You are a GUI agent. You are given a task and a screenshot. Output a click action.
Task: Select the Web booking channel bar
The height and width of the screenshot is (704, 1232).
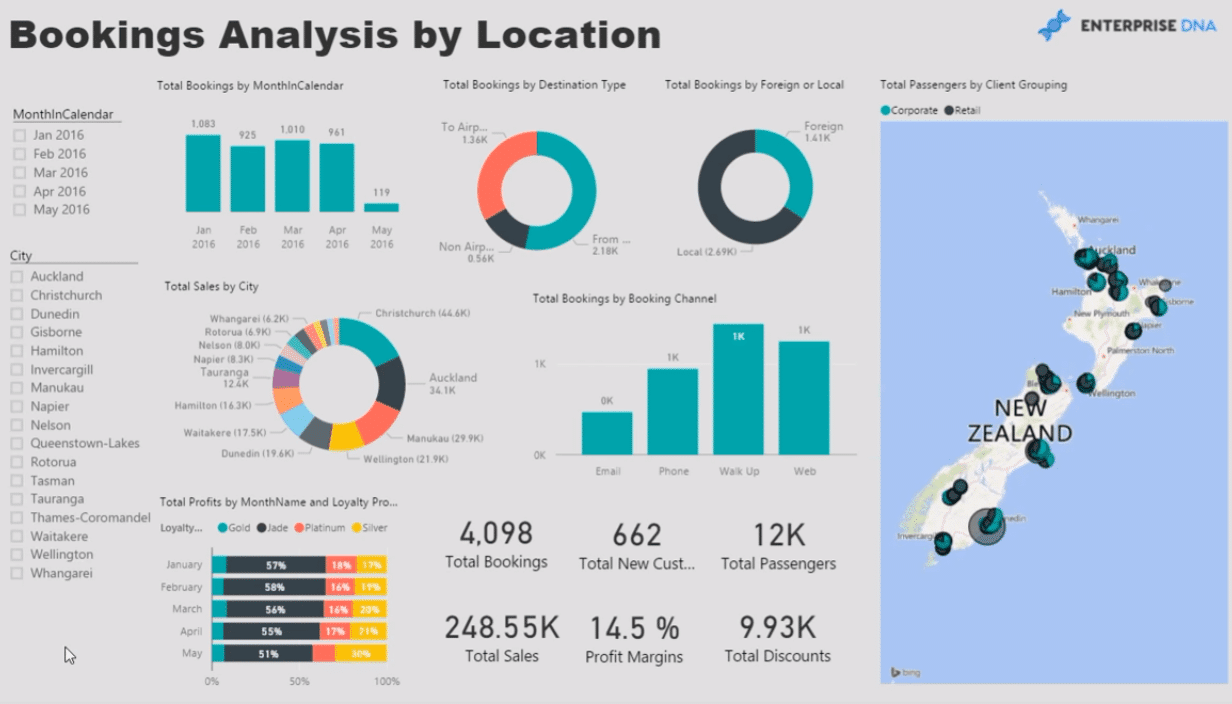pos(804,398)
